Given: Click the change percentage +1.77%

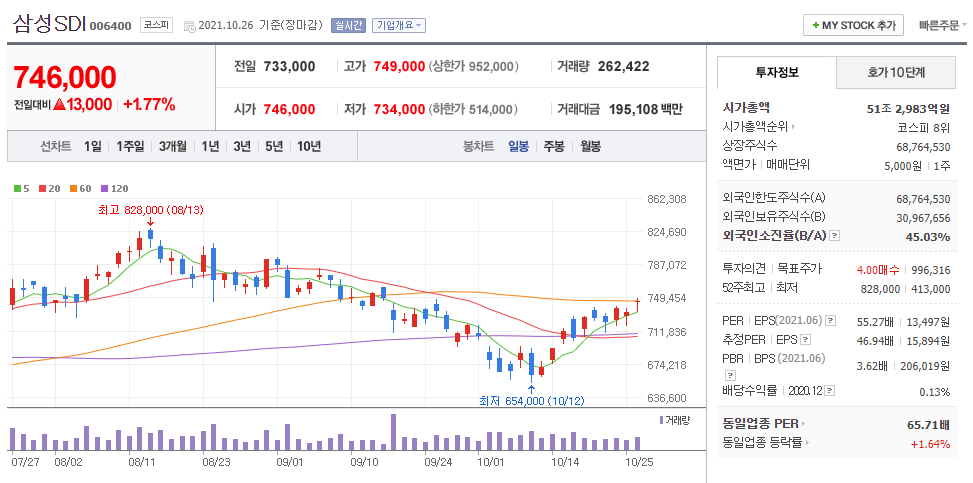Looking at the screenshot, I should (x=149, y=104).
